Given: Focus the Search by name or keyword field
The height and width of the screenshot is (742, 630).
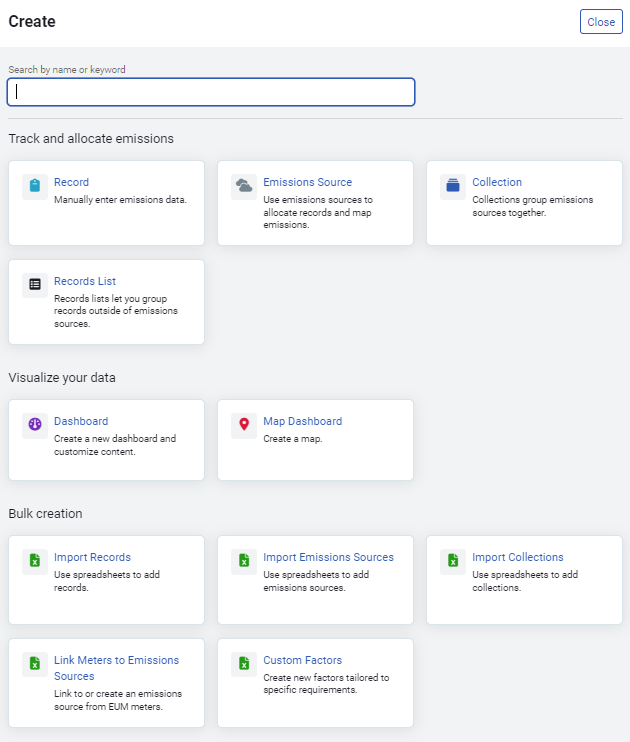Looking at the screenshot, I should [211, 92].
